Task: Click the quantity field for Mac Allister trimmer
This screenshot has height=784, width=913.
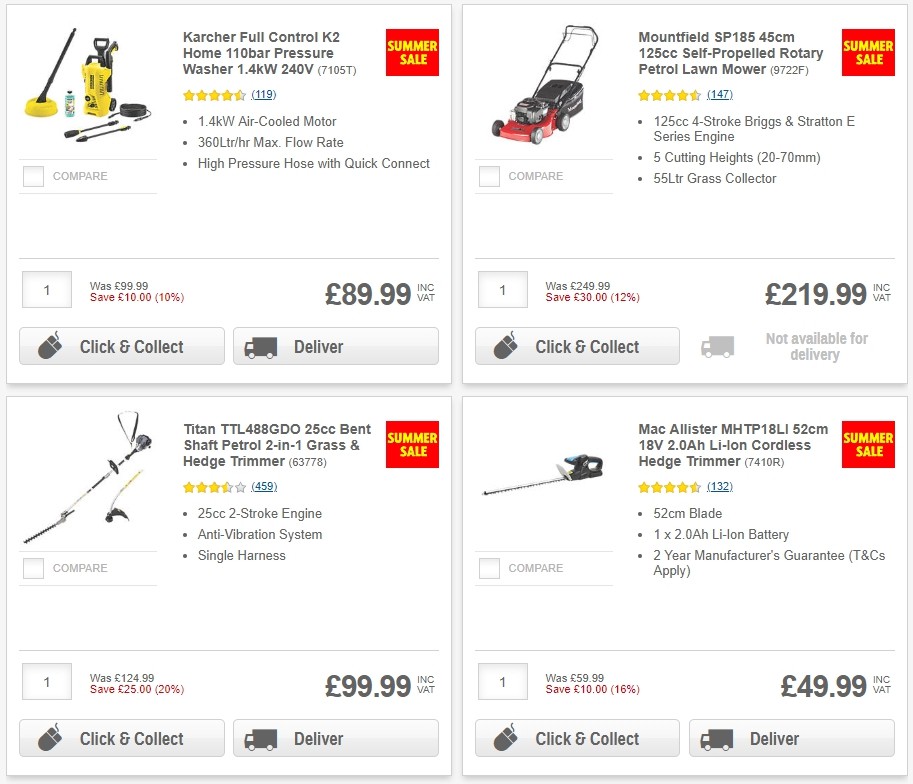Action: (502, 682)
